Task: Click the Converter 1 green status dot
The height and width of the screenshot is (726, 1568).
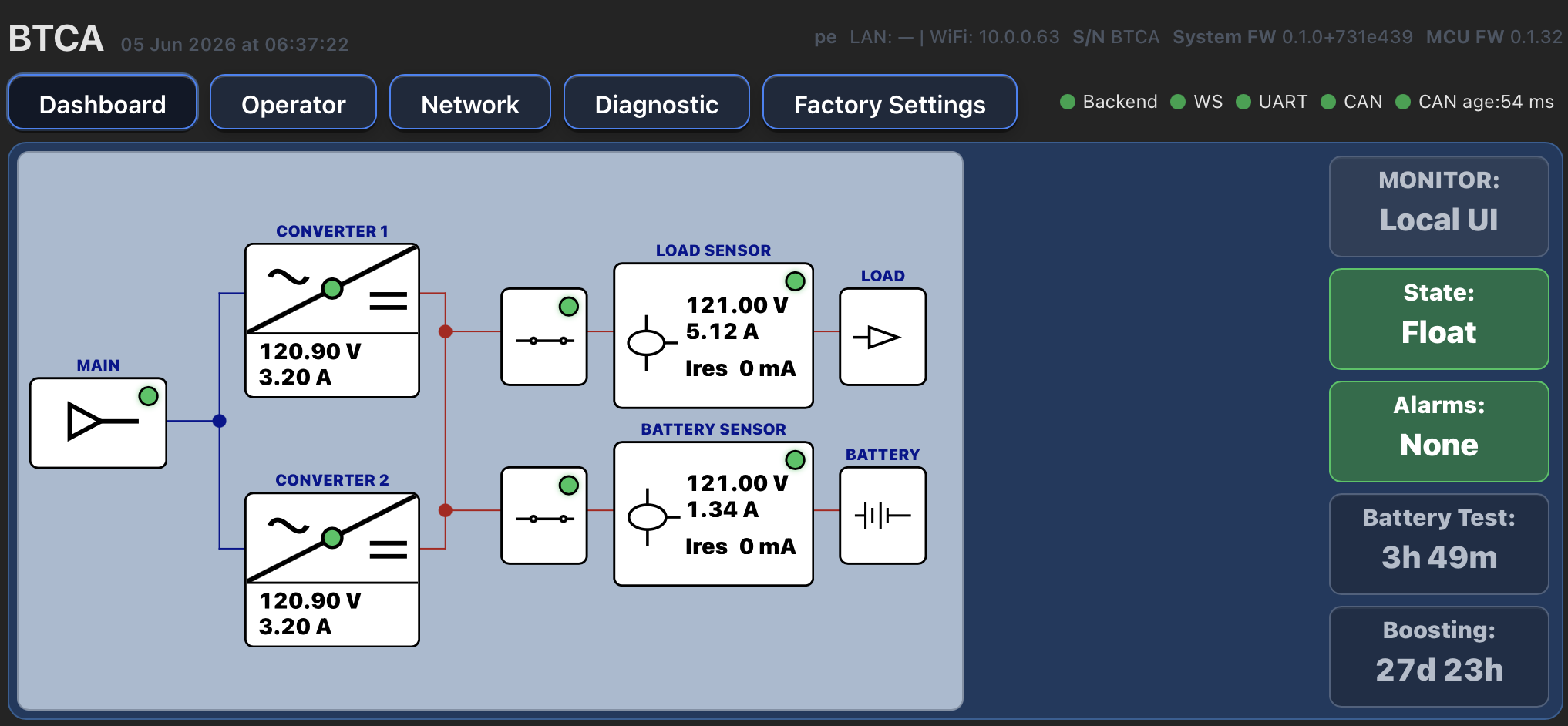Action: (x=332, y=288)
